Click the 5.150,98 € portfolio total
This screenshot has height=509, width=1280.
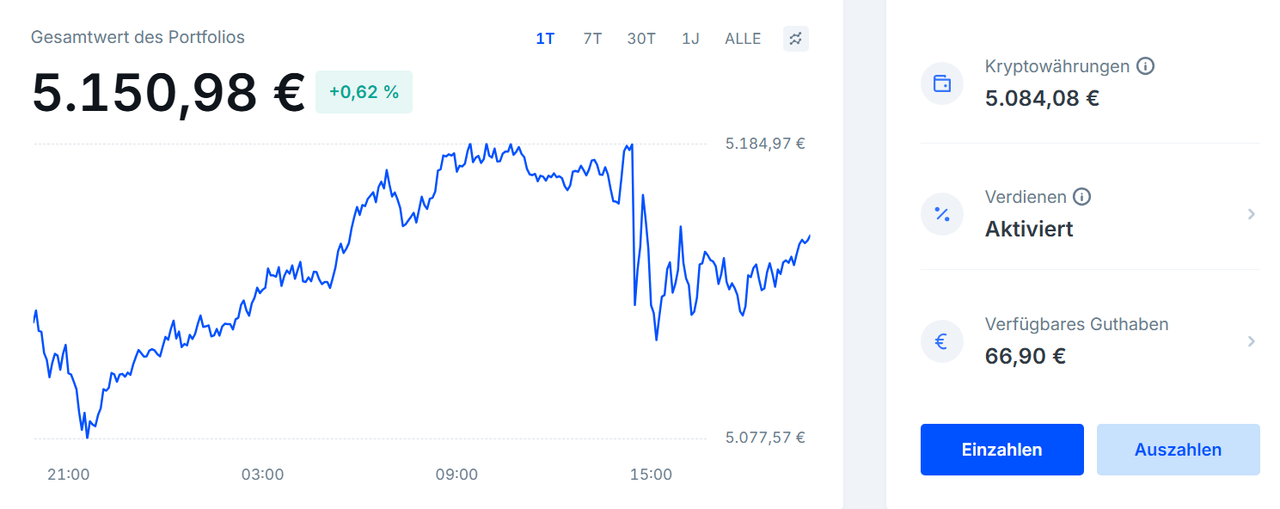click(x=168, y=93)
